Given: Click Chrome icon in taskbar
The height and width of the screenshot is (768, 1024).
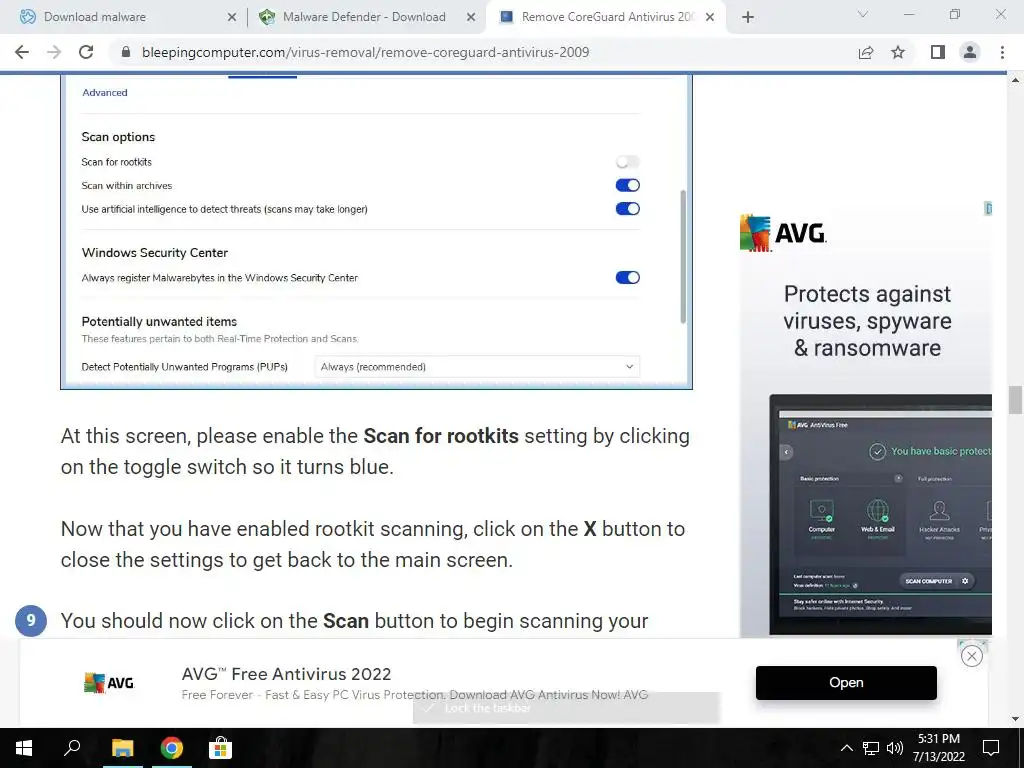Looking at the screenshot, I should pos(172,748).
